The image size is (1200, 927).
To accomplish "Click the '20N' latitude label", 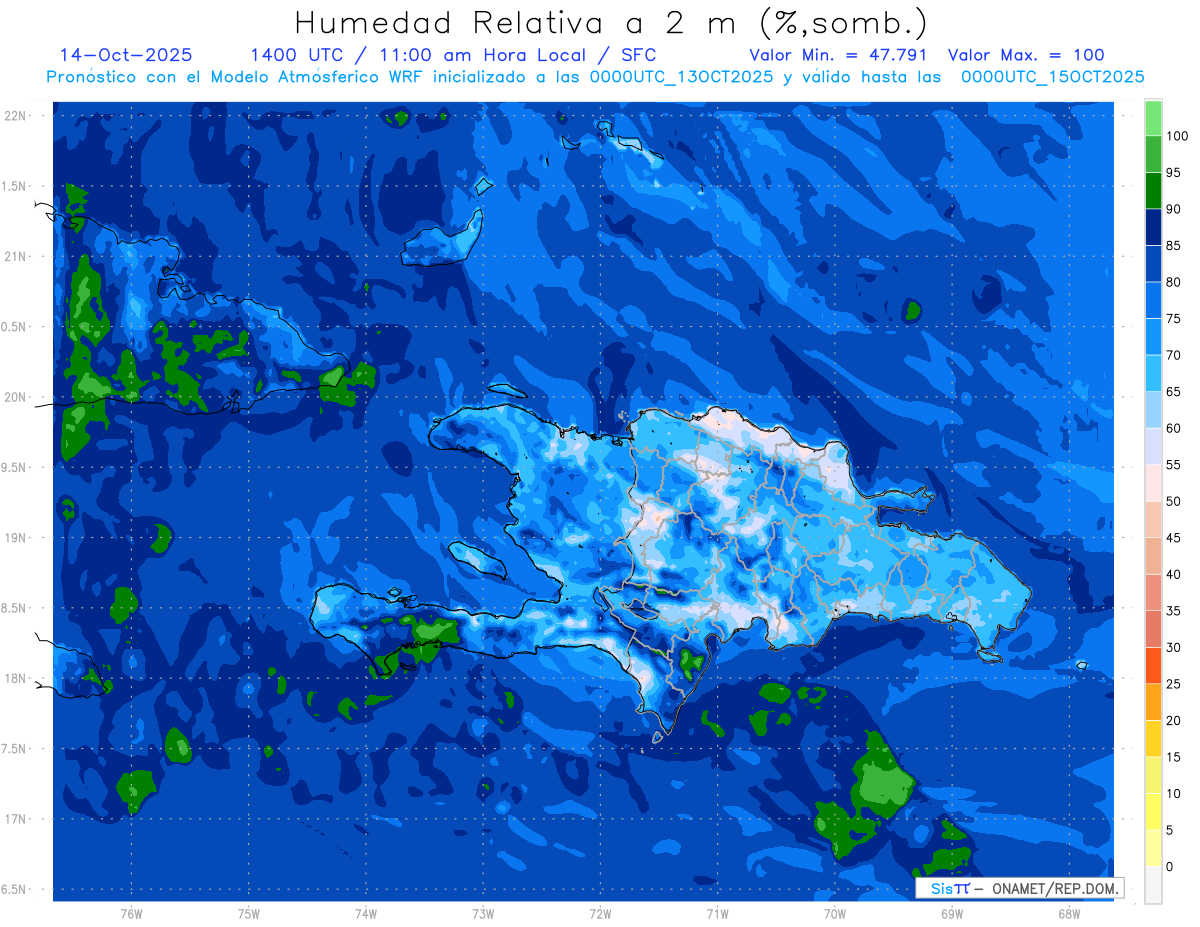I will [15, 397].
